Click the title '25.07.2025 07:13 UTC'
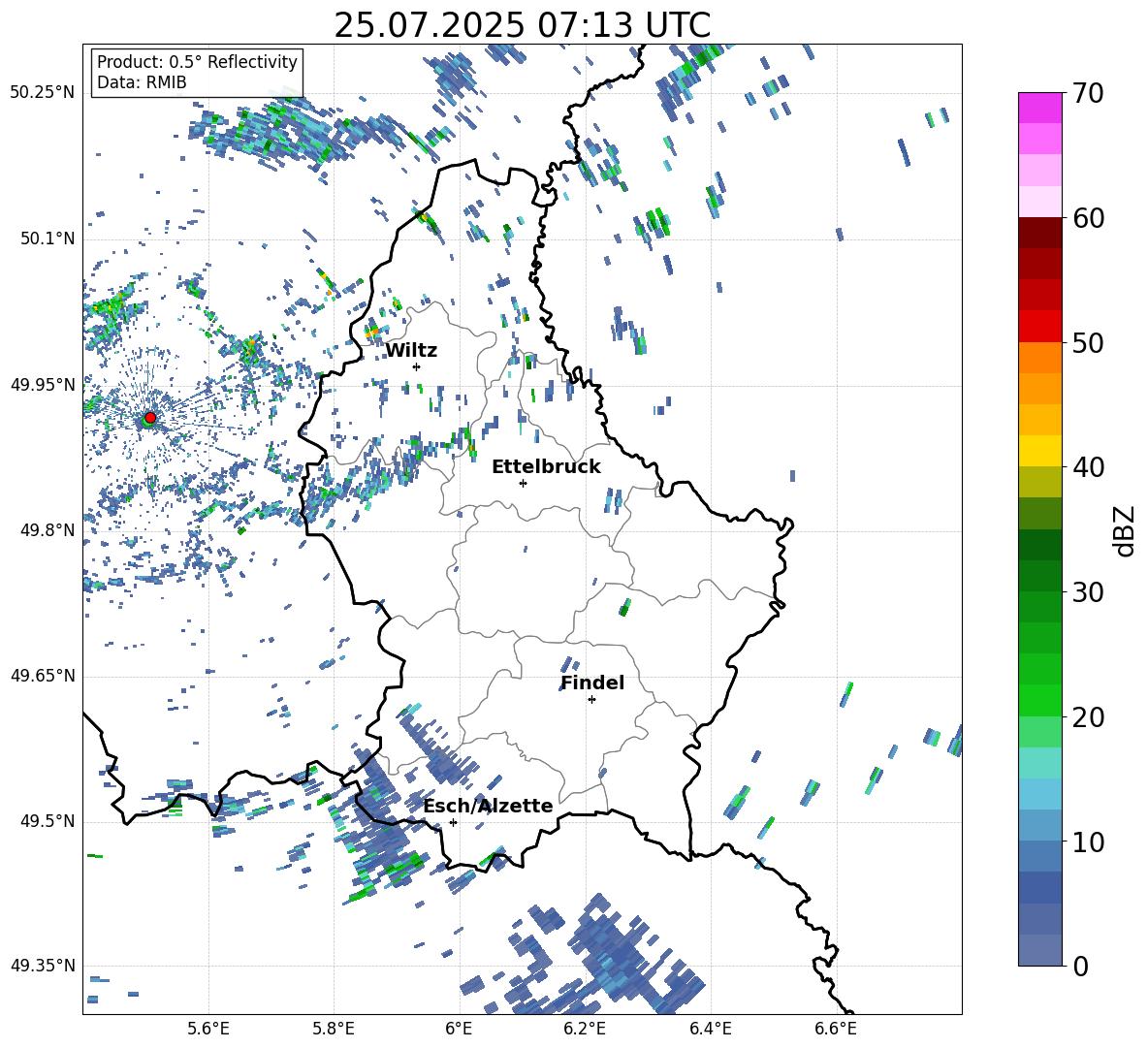Image resolution: width=1148 pixels, height=1048 pixels. [x=522, y=25]
